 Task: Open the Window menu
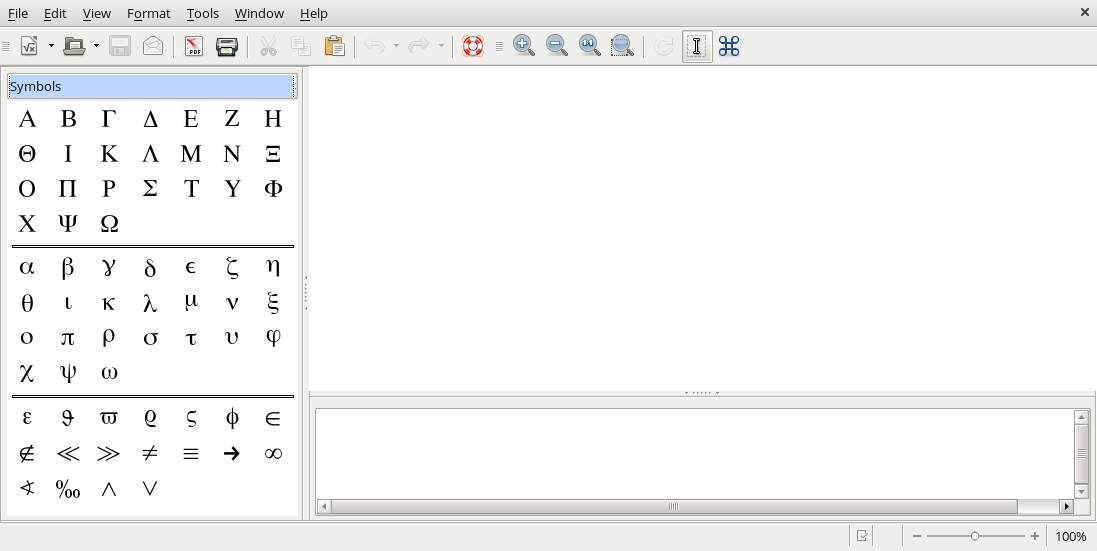pos(259,13)
